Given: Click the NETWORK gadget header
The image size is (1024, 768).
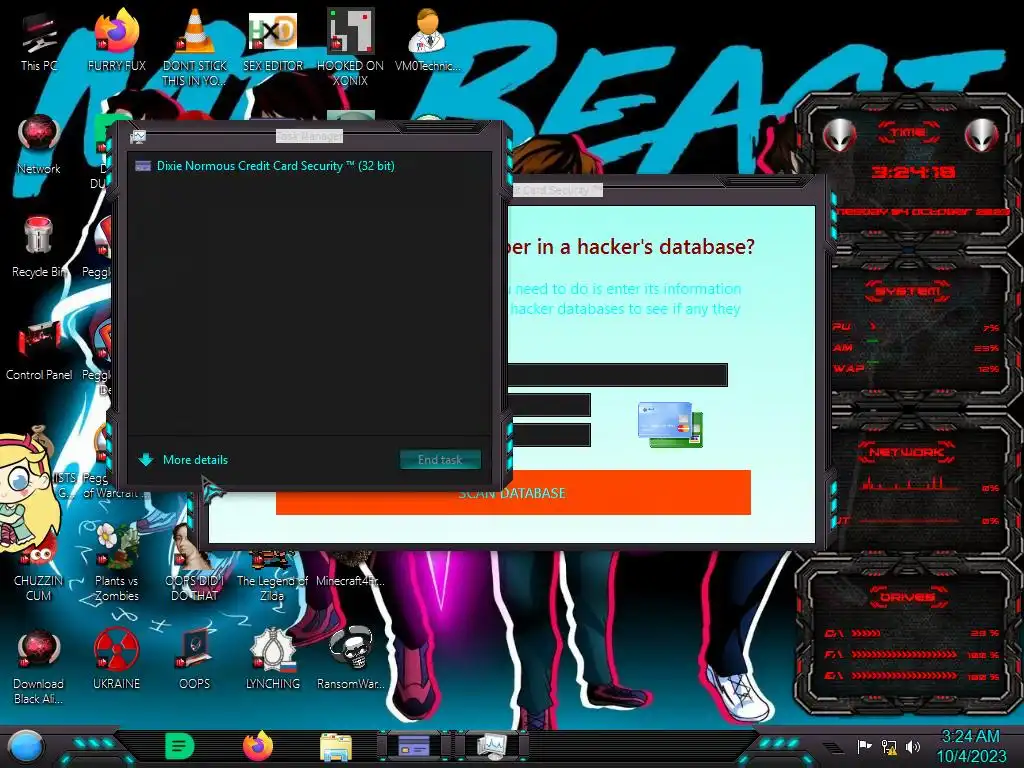Looking at the screenshot, I should click(x=906, y=452).
